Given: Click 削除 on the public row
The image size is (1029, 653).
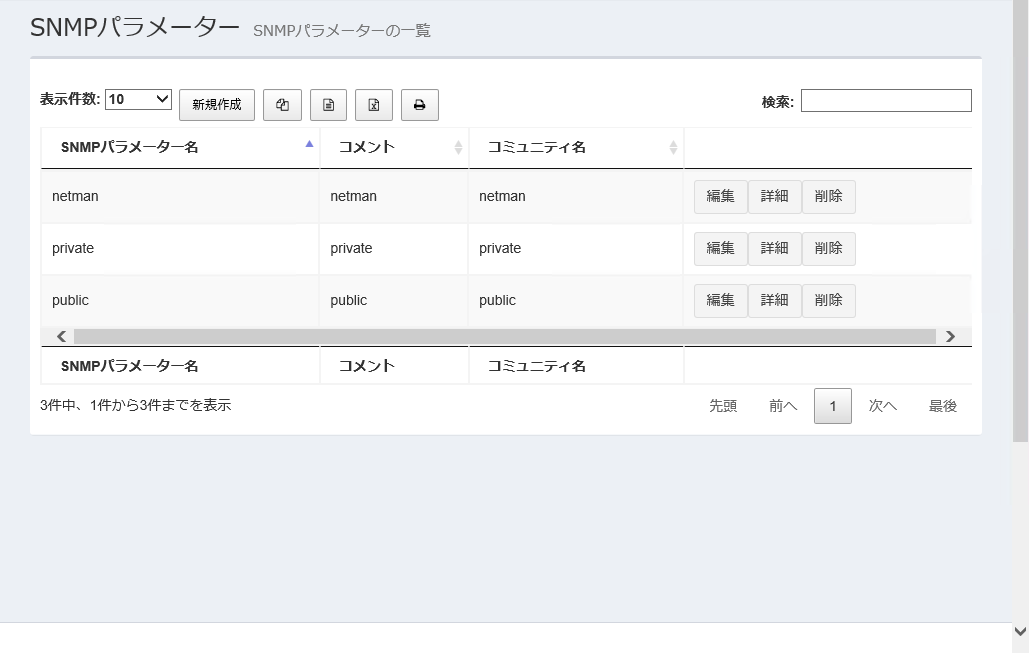Looking at the screenshot, I should [x=828, y=300].
